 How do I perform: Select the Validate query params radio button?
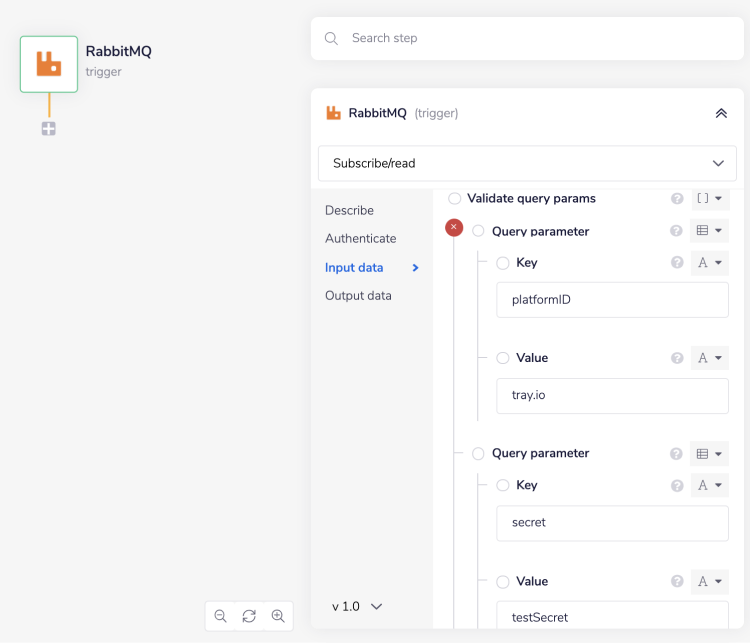click(x=455, y=199)
